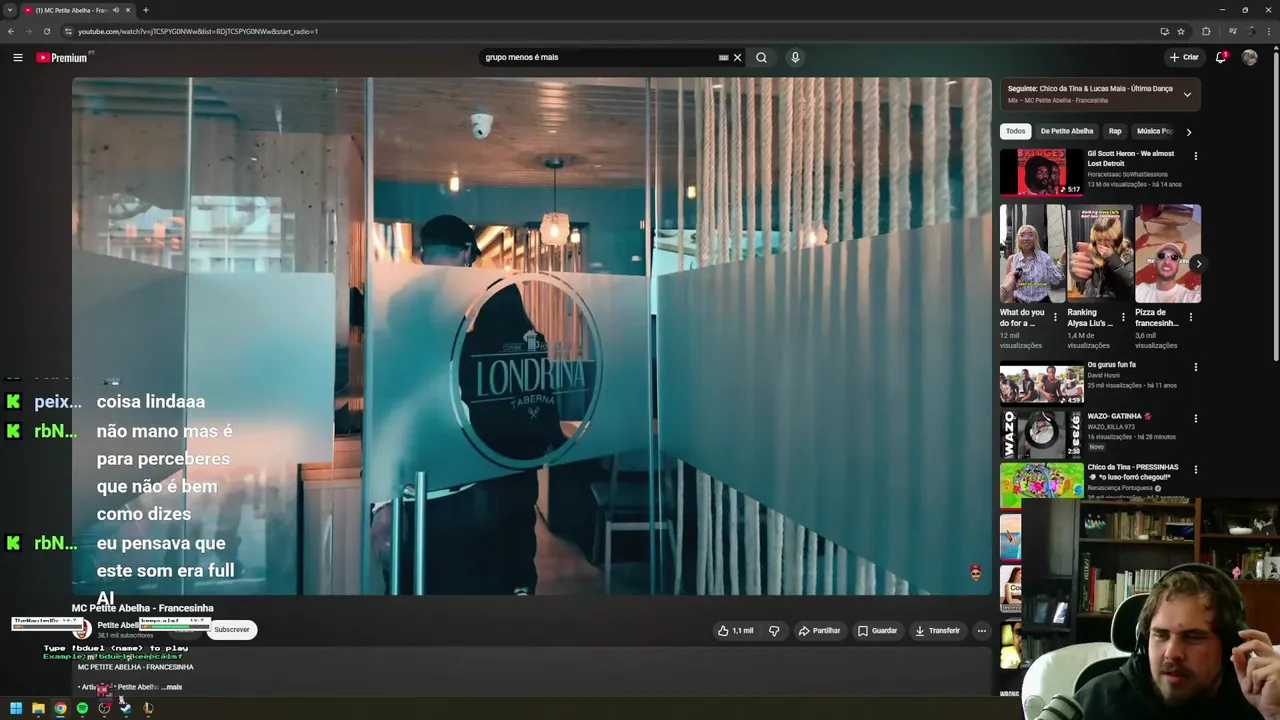This screenshot has height=720, width=1280.
Task: Expand description with '...mais'
Action: tap(171, 687)
